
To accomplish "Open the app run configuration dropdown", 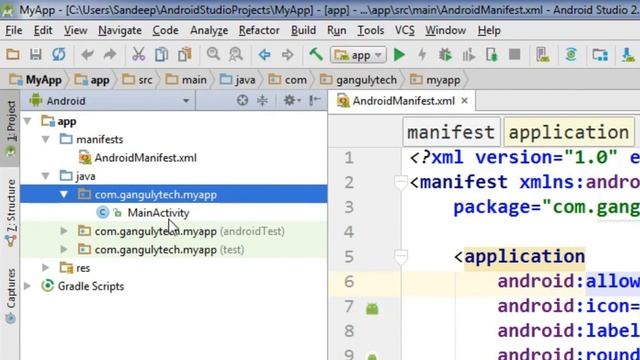I will (x=358, y=55).
